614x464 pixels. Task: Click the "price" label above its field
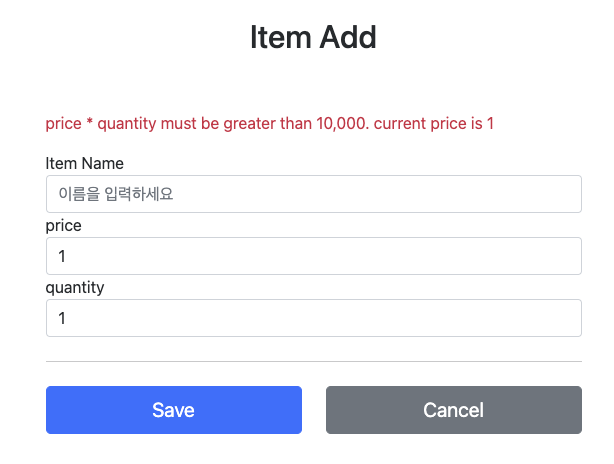point(64,226)
